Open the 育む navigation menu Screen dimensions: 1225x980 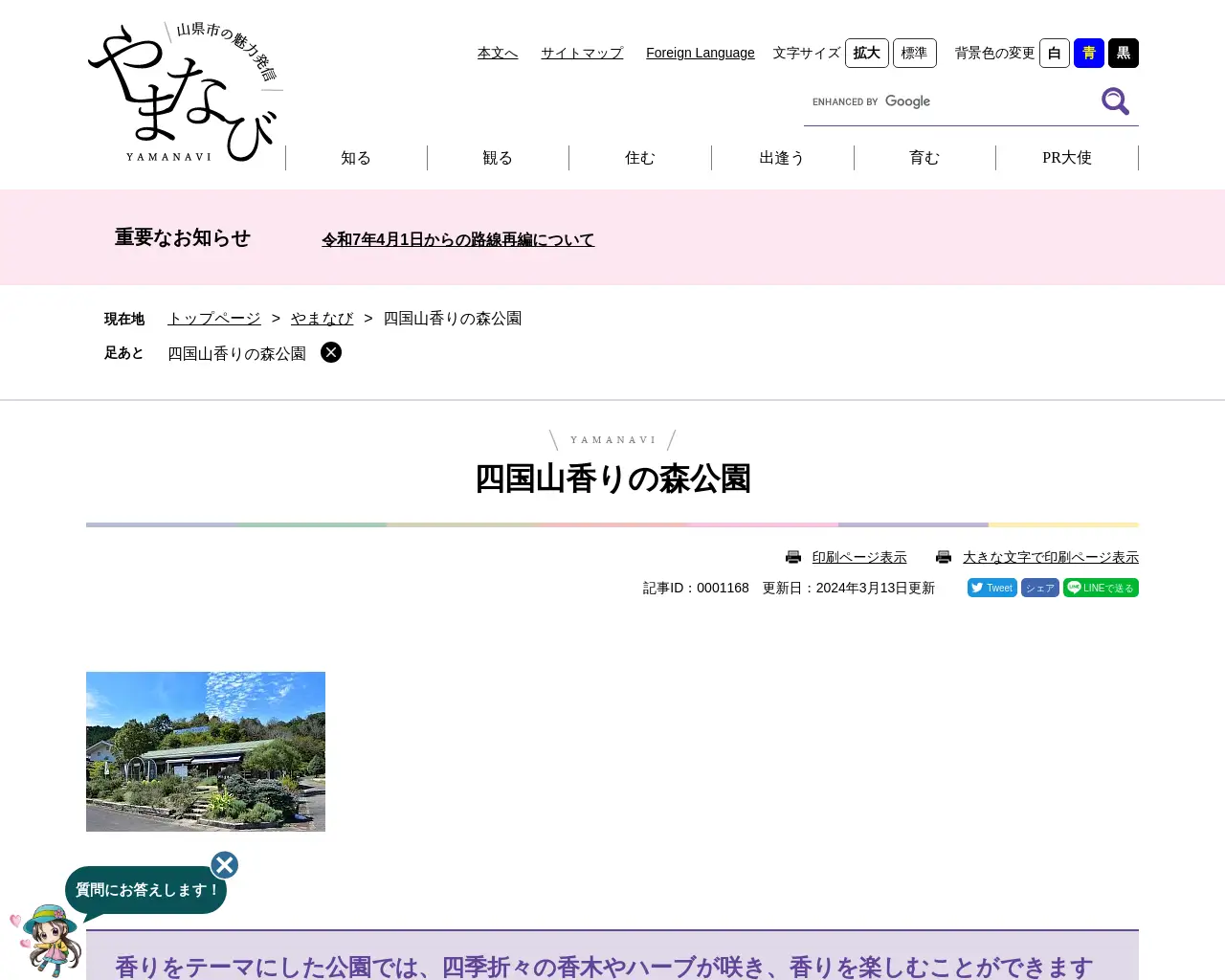tap(924, 157)
